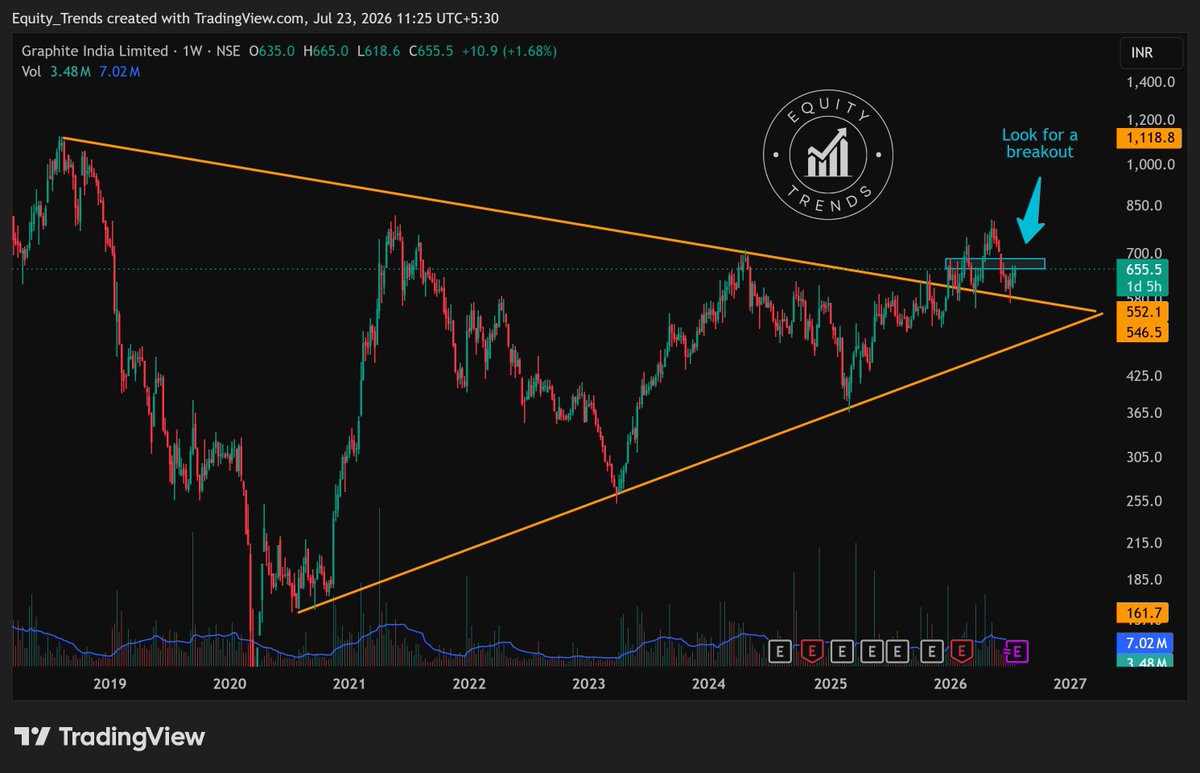Click the 2022 label on time axis
This screenshot has width=1200, height=773.
pos(469,684)
